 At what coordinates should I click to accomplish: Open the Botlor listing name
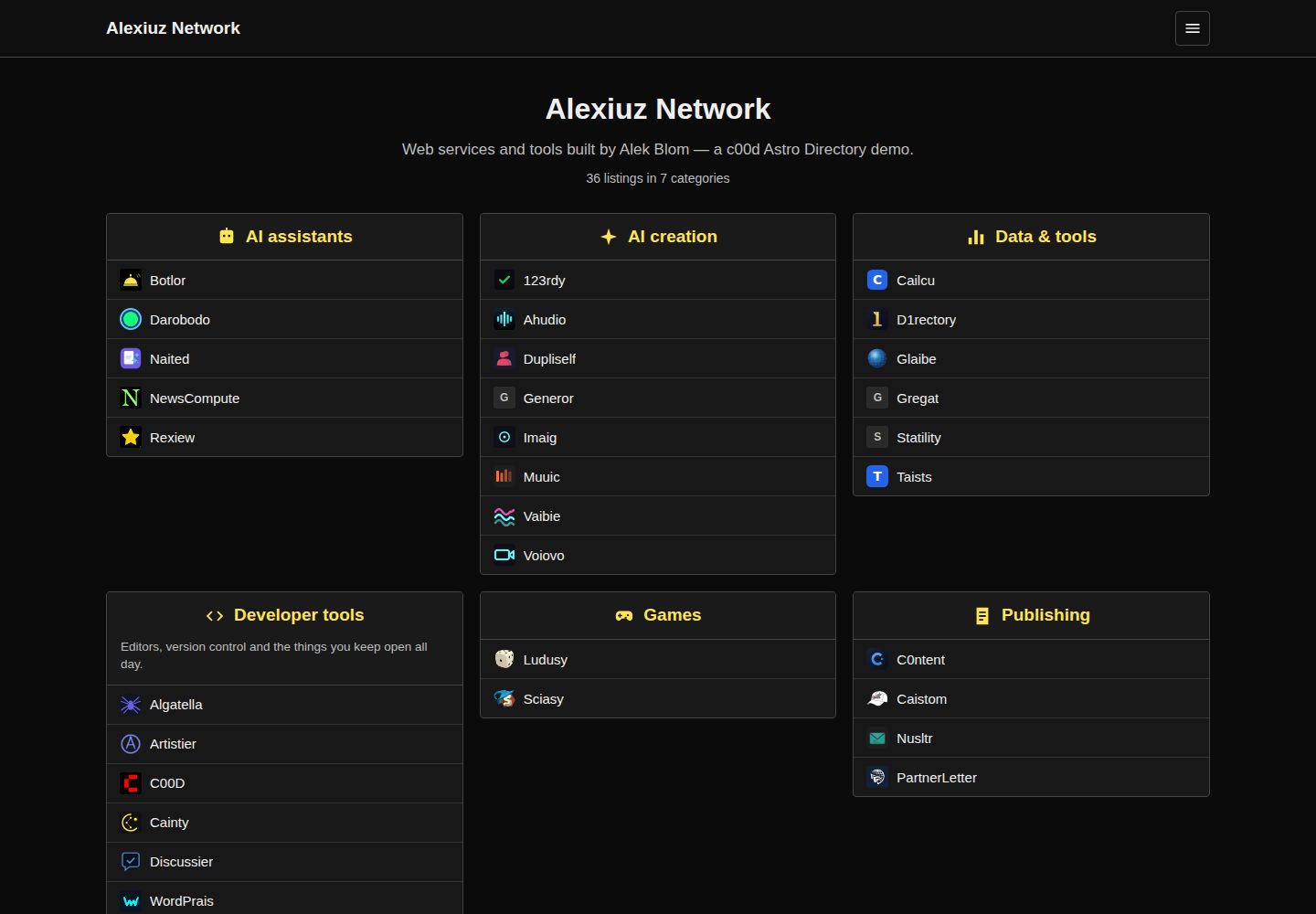[167, 281]
